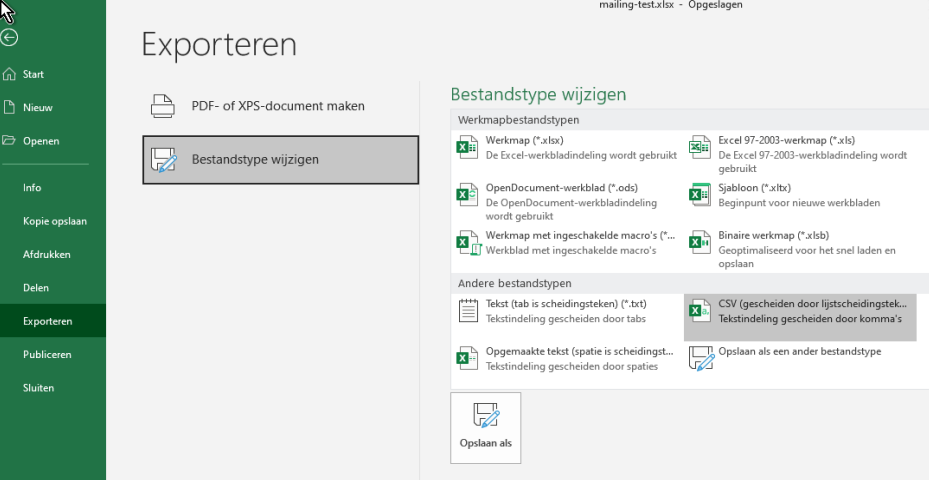The image size is (929, 480).
Task: Click the Andere bestandstypen section header
Action: pyautogui.click(x=514, y=283)
